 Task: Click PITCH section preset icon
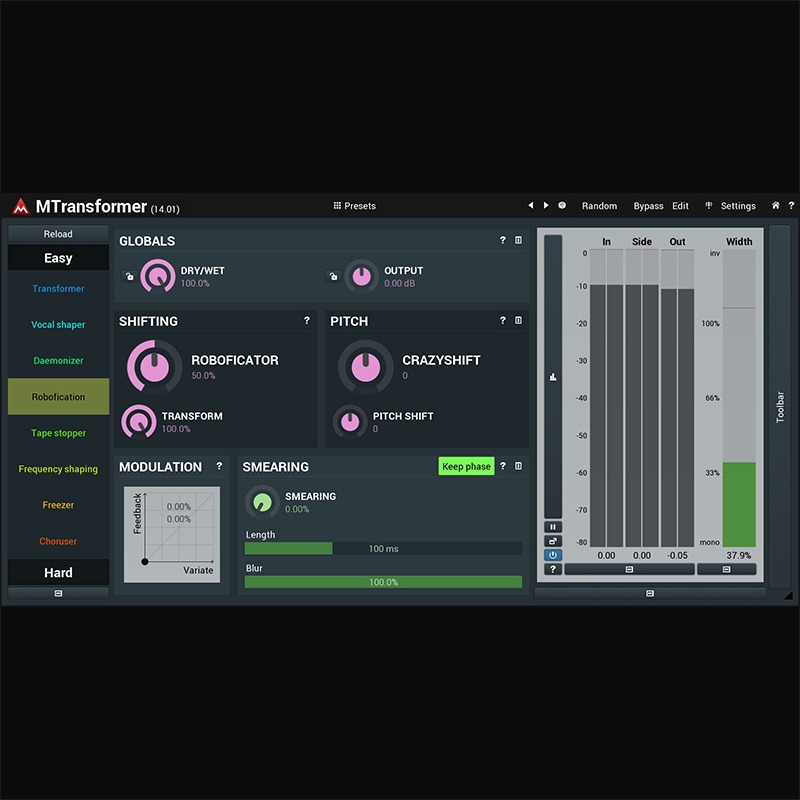pyautogui.click(x=518, y=320)
